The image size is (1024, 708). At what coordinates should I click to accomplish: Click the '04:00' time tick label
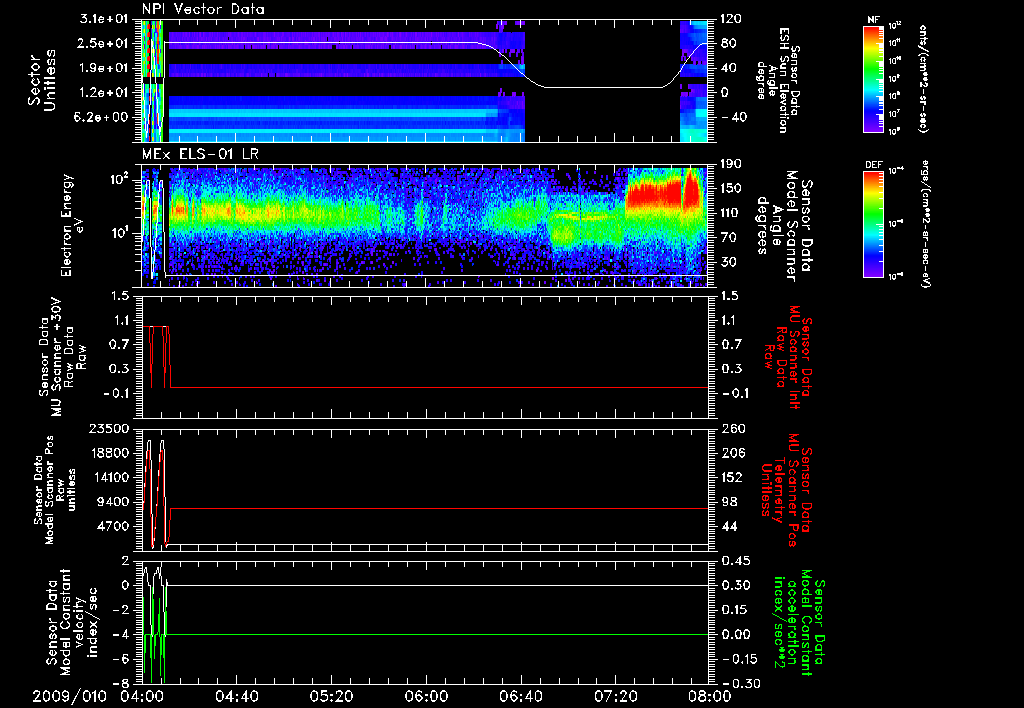pyautogui.click(x=141, y=696)
